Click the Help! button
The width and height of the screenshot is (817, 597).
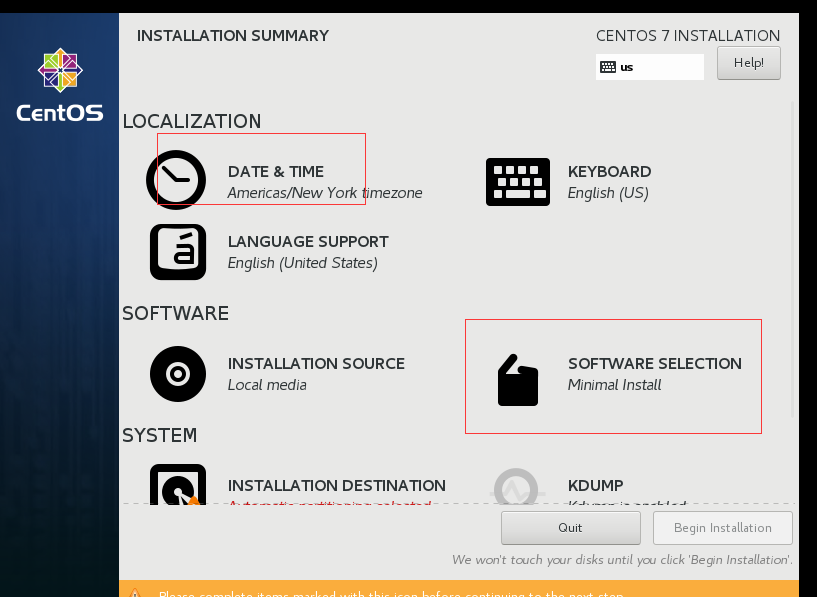point(749,63)
